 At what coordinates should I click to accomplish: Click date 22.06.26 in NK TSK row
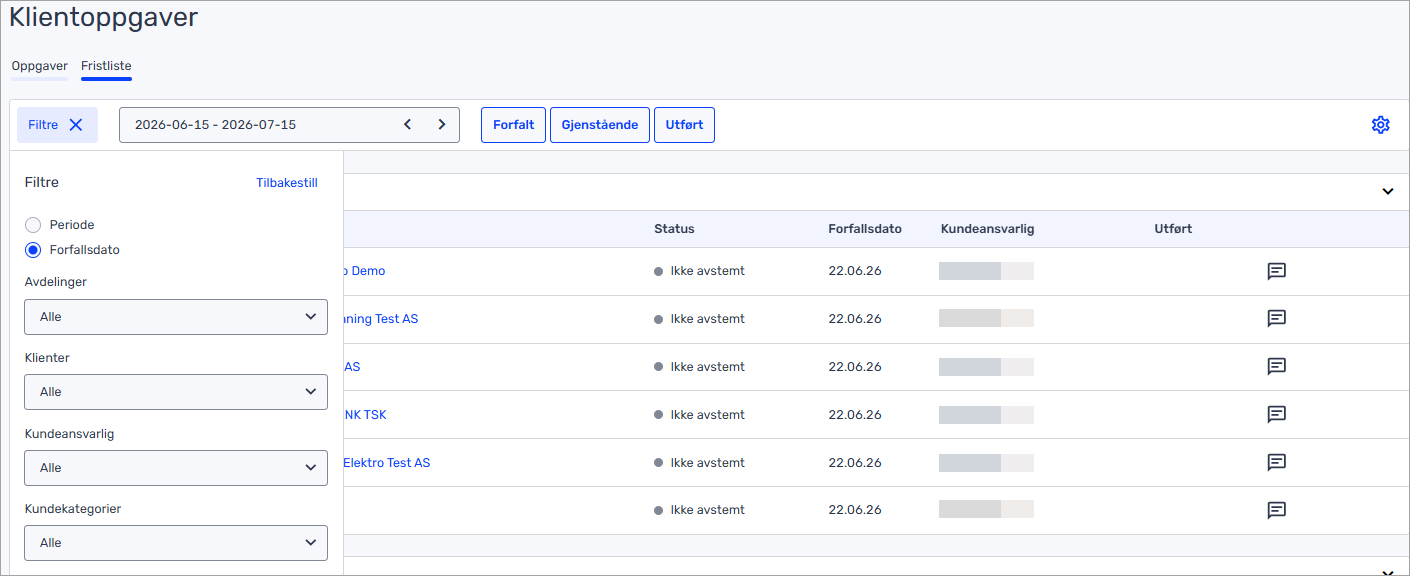click(x=855, y=415)
